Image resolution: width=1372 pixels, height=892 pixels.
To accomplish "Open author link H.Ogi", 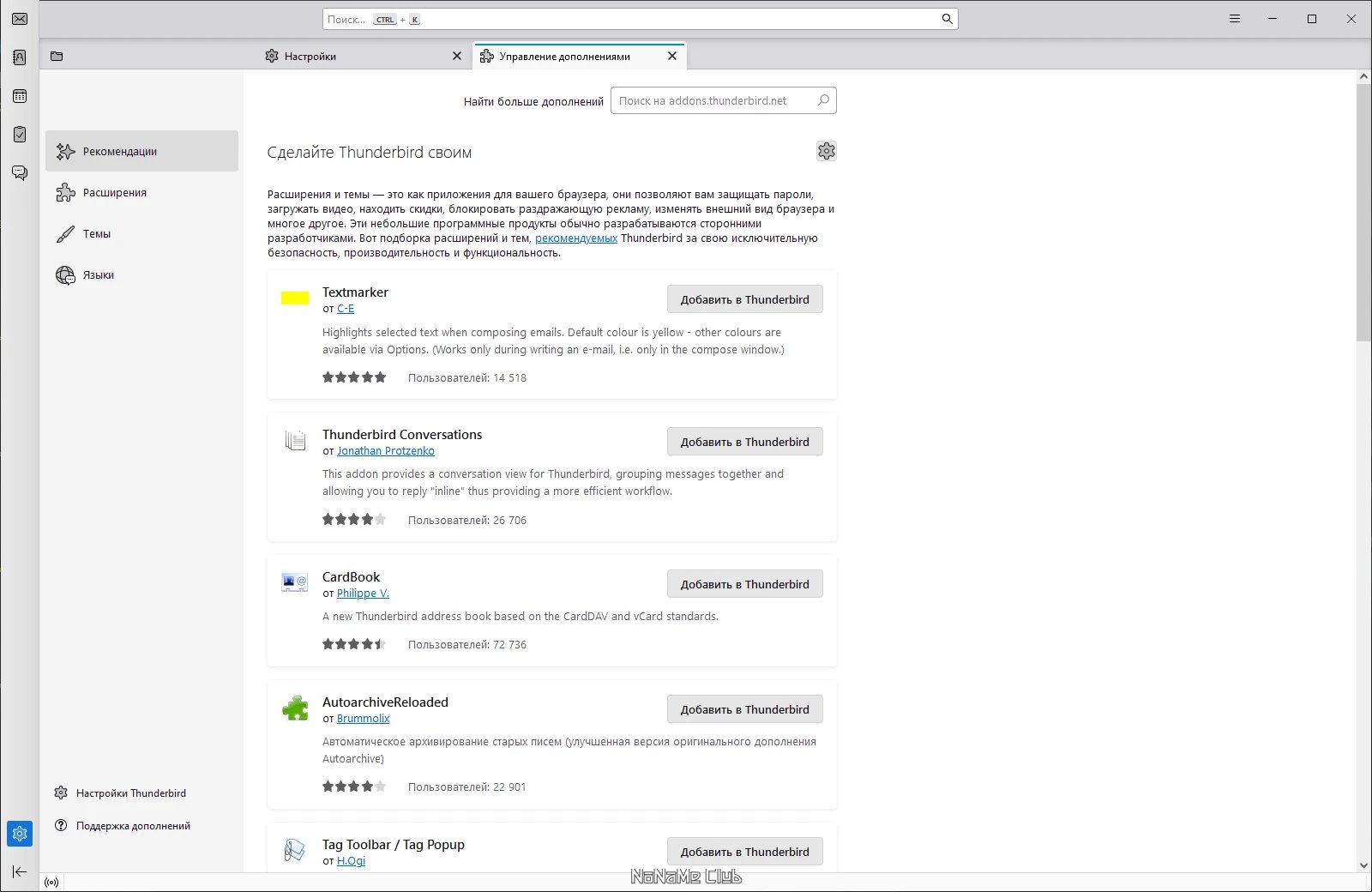I will [x=351, y=861].
